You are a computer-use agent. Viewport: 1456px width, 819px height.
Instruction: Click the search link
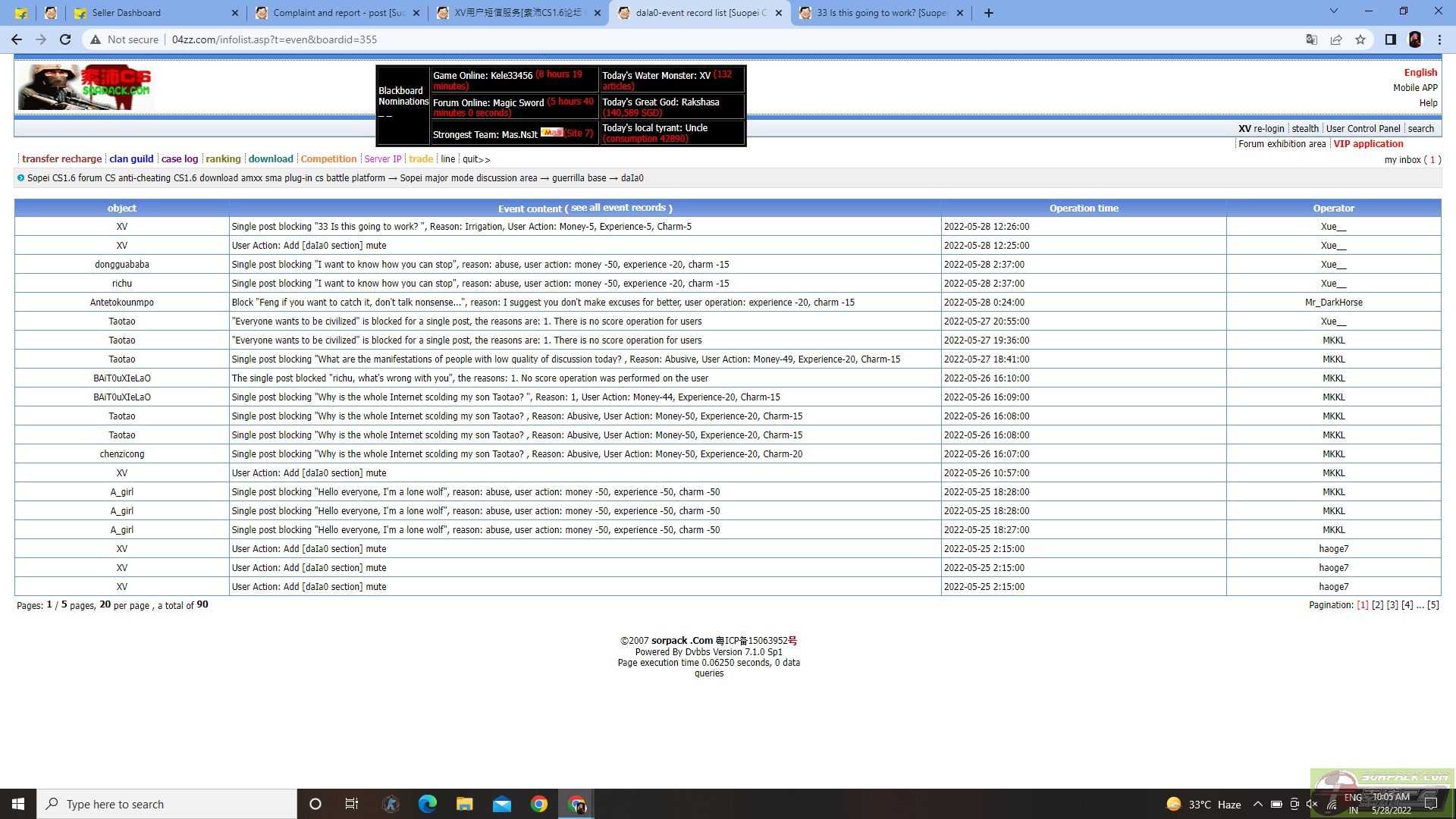tap(1421, 129)
